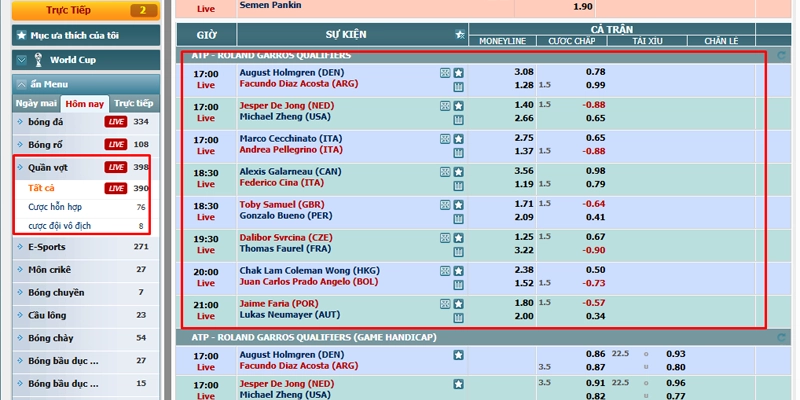
Task: Select Cược hỗn hợp under Quần vợt
Action: (55, 207)
